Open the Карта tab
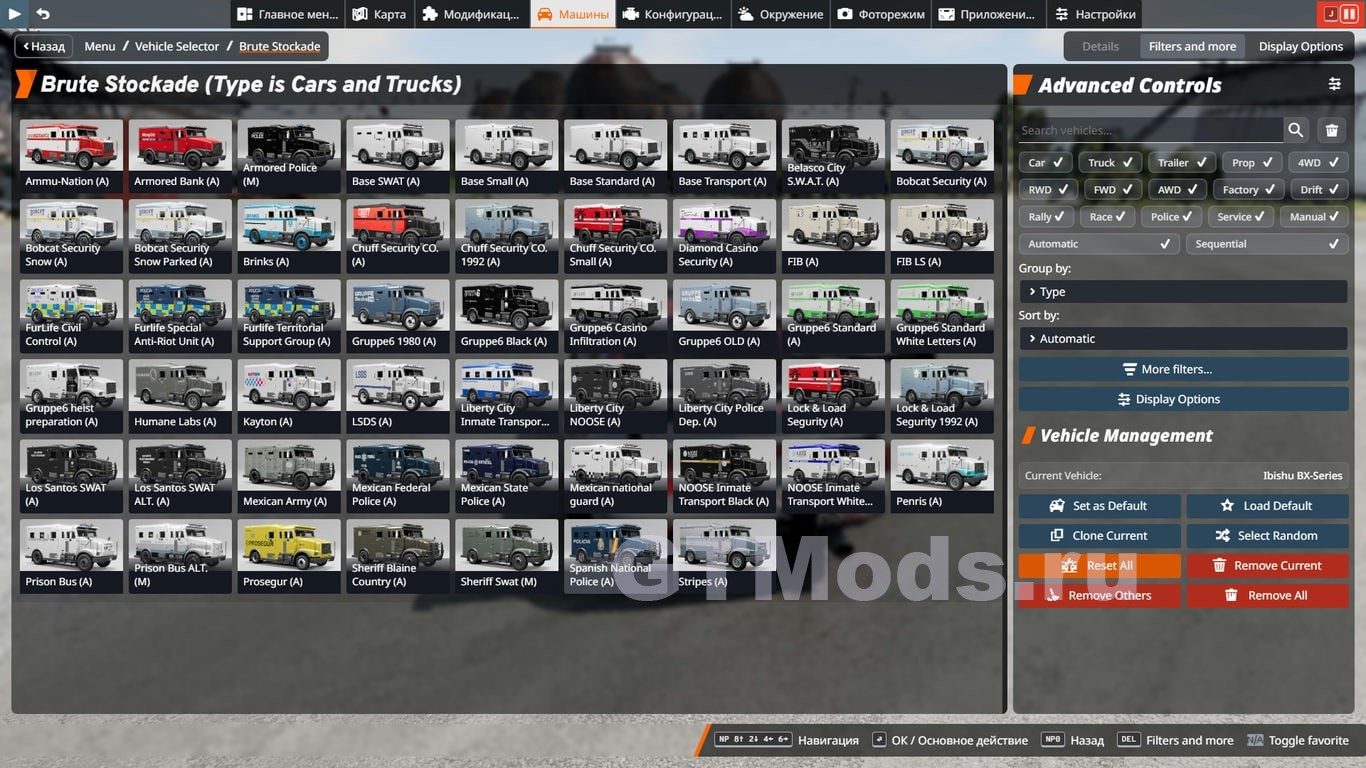 pos(380,14)
